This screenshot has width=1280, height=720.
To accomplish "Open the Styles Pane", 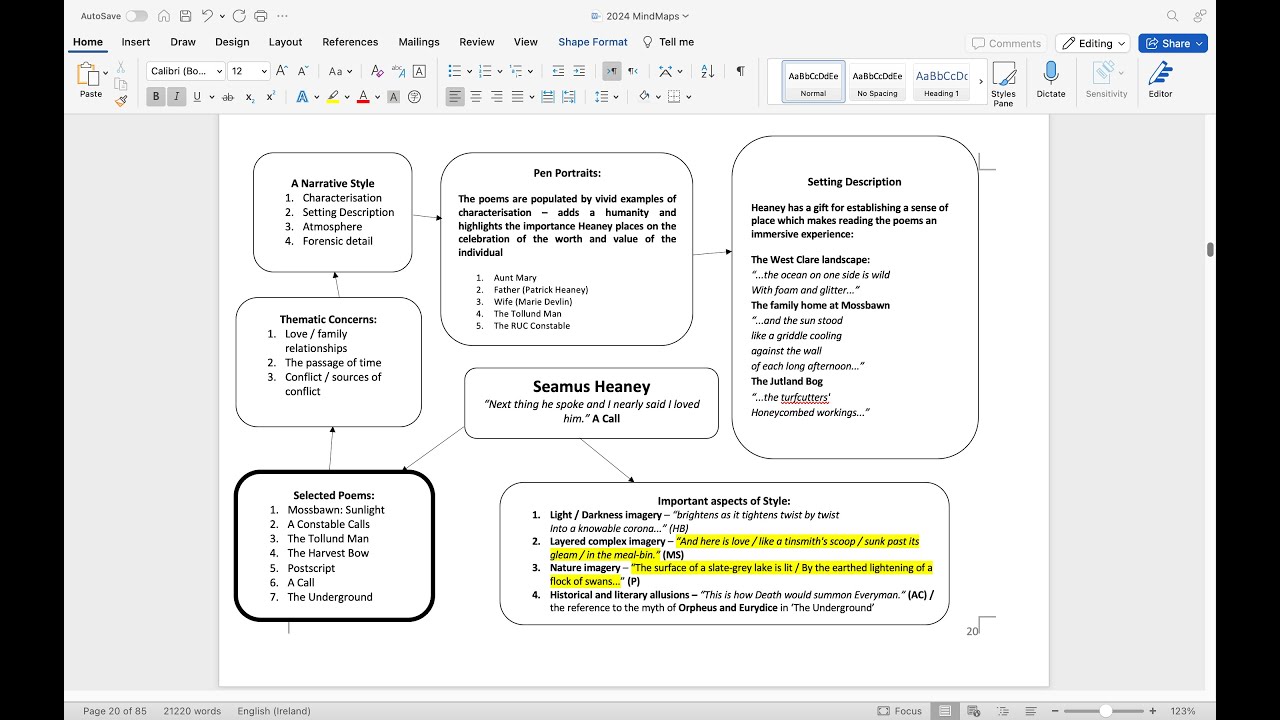I will [1003, 83].
